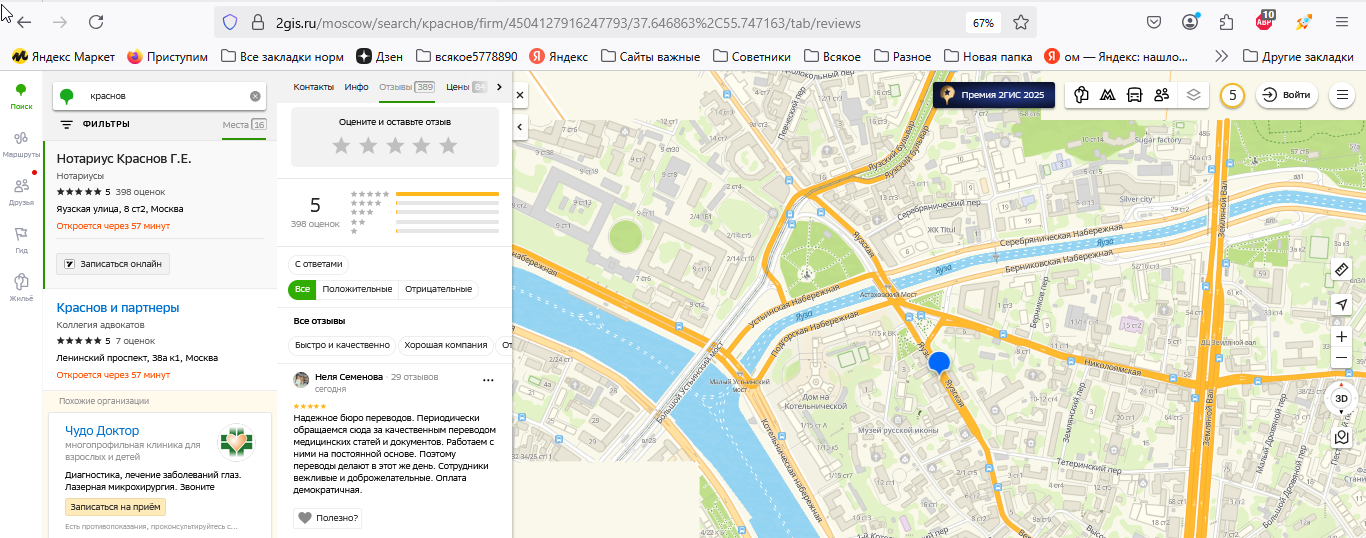
Task: Open the Премия 2ГИС 2025 banner
Action: 994,95
